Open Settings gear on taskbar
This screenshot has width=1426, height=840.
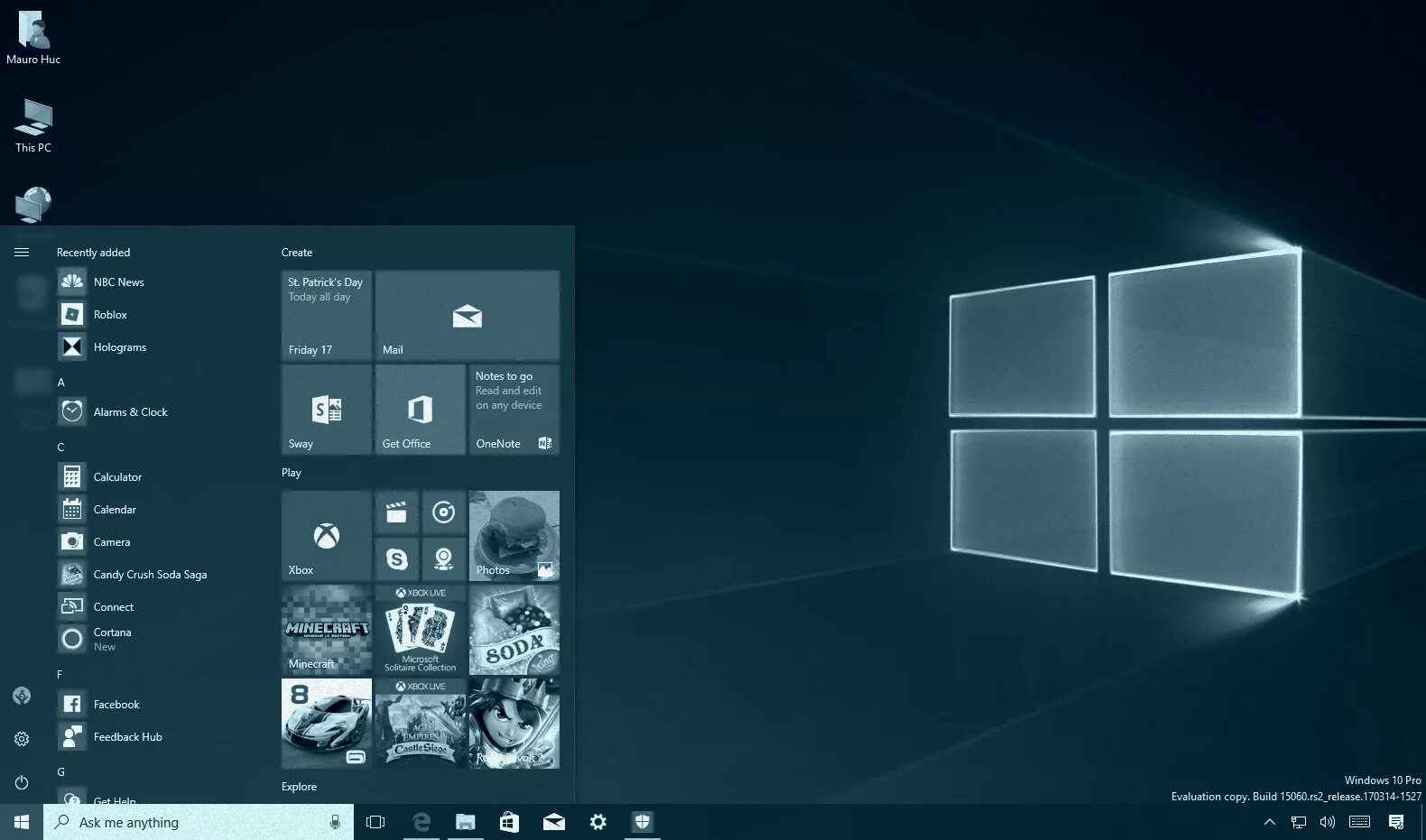tap(598, 822)
